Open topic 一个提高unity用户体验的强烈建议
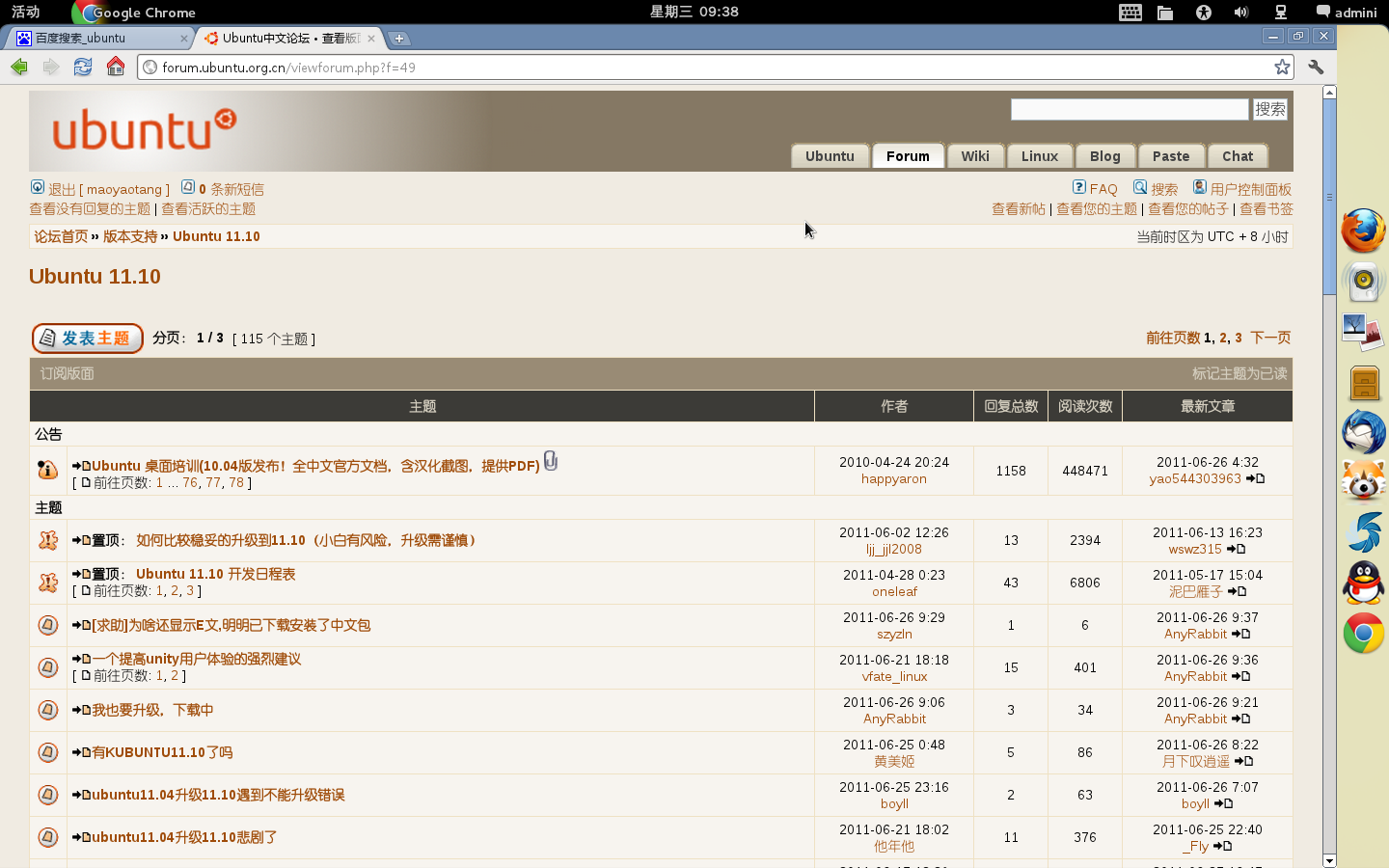1389x868 pixels. [197, 659]
